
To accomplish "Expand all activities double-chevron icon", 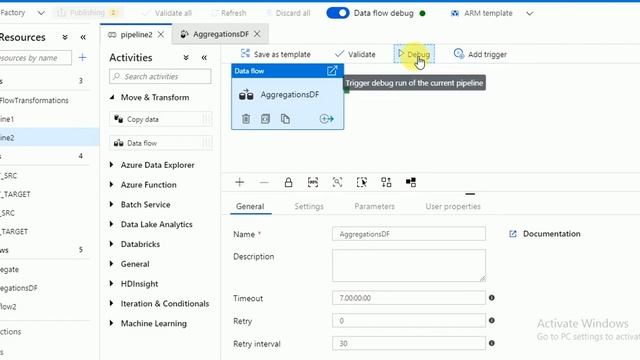I will [186, 58].
